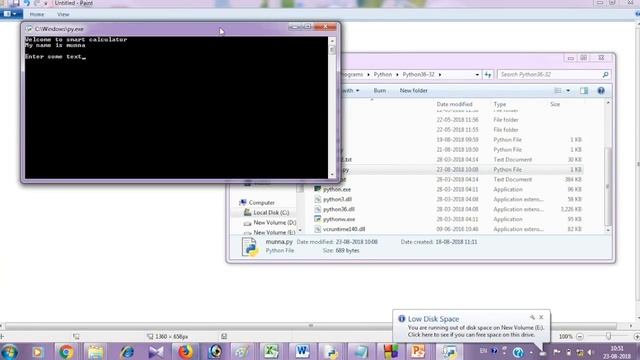Click New folder in Explorer's toolbar
Screen dimensions: 640x360
coord(413,91)
